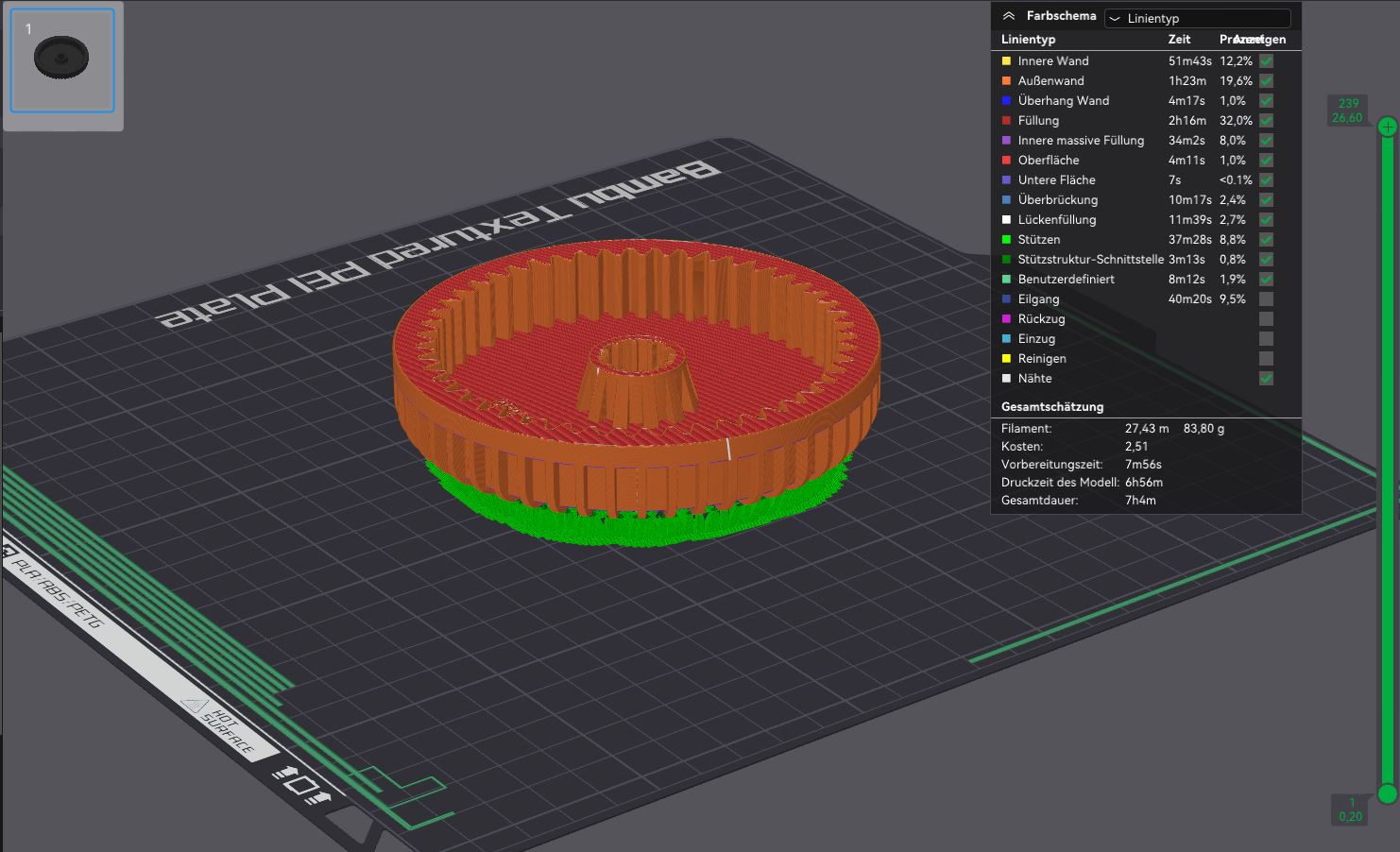Click the yellow Innere Wand color square
Image resolution: width=1400 pixels, height=852 pixels.
pos(1006,61)
